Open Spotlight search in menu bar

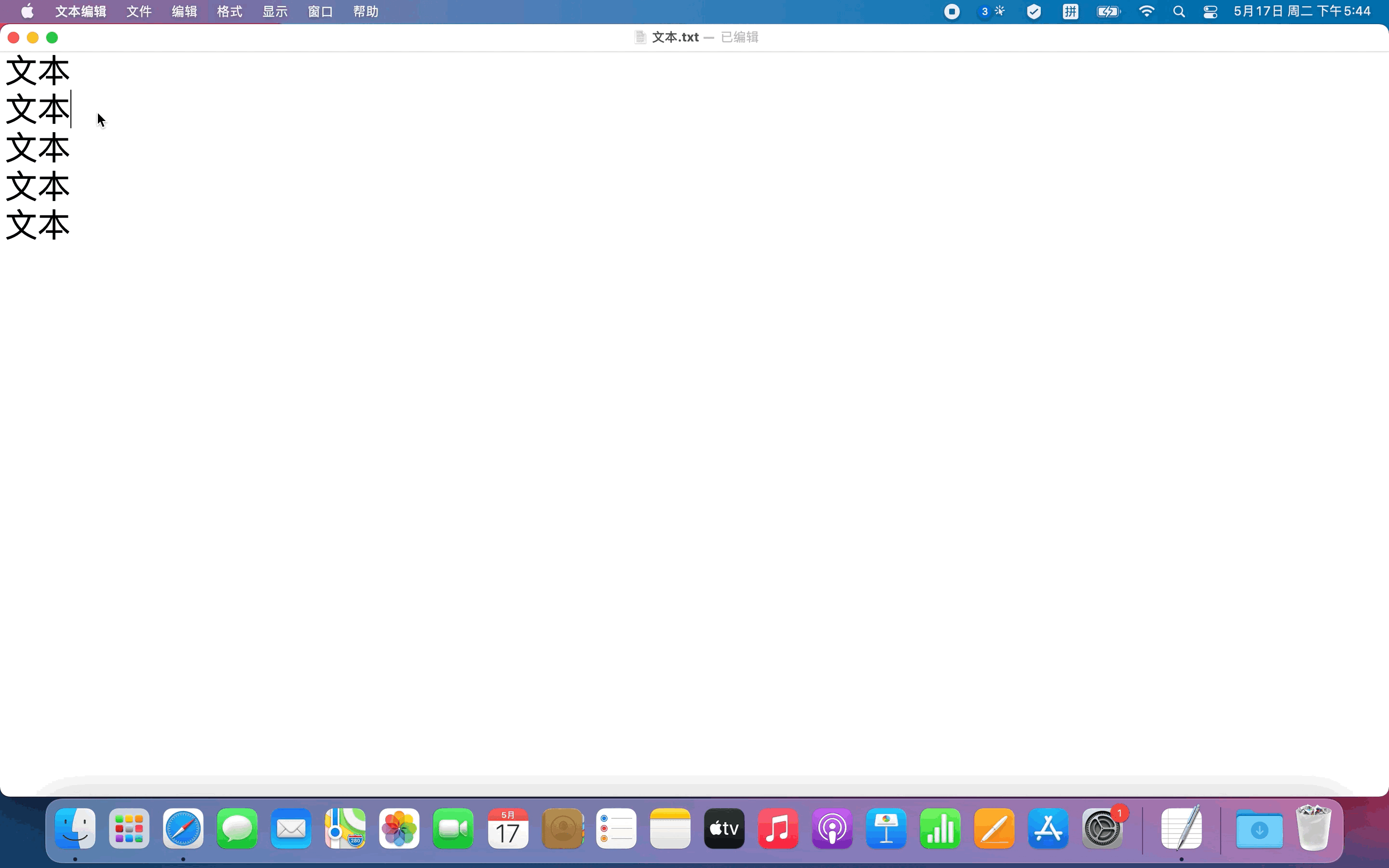(1179, 12)
